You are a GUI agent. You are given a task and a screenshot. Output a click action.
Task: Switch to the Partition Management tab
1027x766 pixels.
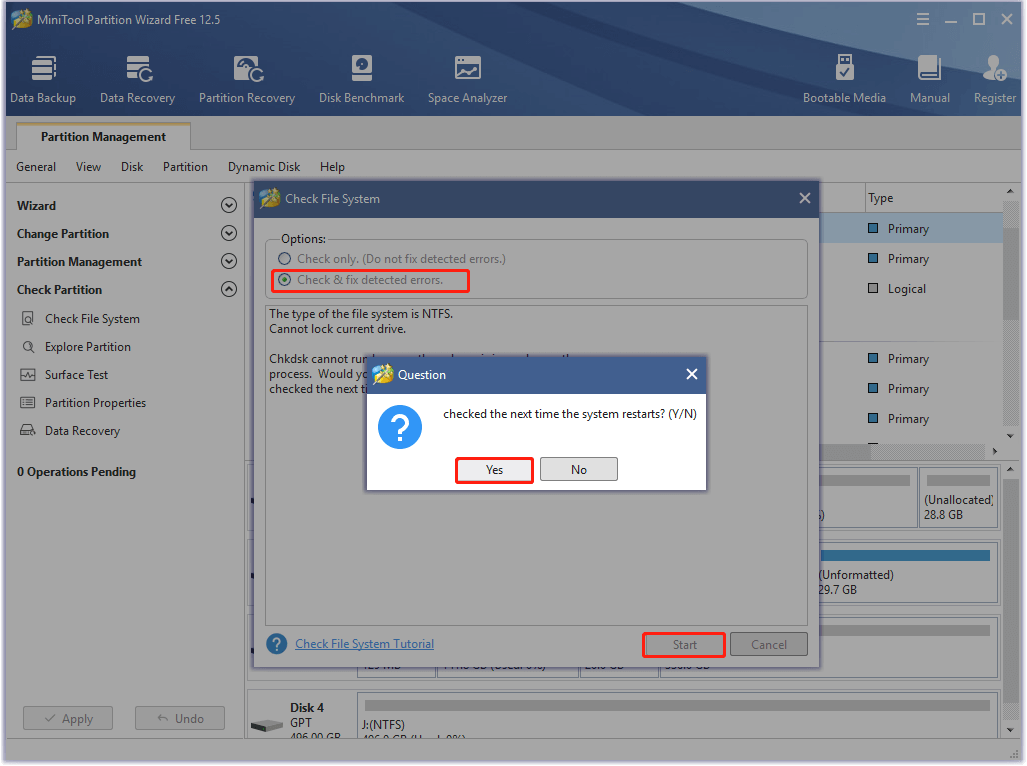[x=103, y=136]
